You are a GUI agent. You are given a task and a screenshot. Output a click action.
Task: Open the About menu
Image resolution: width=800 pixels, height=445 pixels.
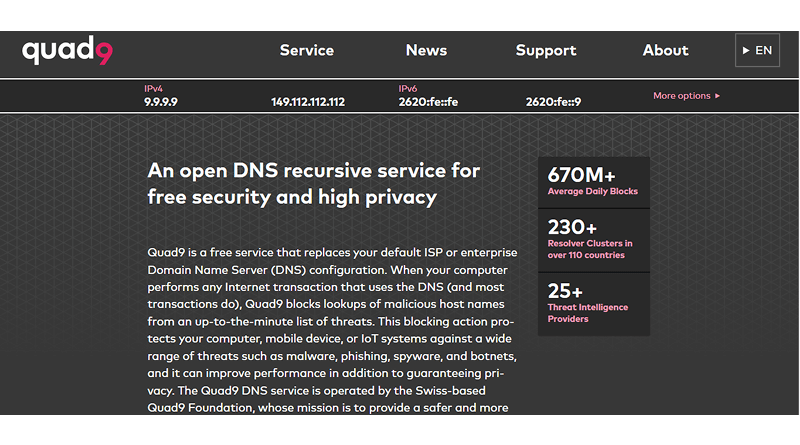pyautogui.click(x=665, y=50)
